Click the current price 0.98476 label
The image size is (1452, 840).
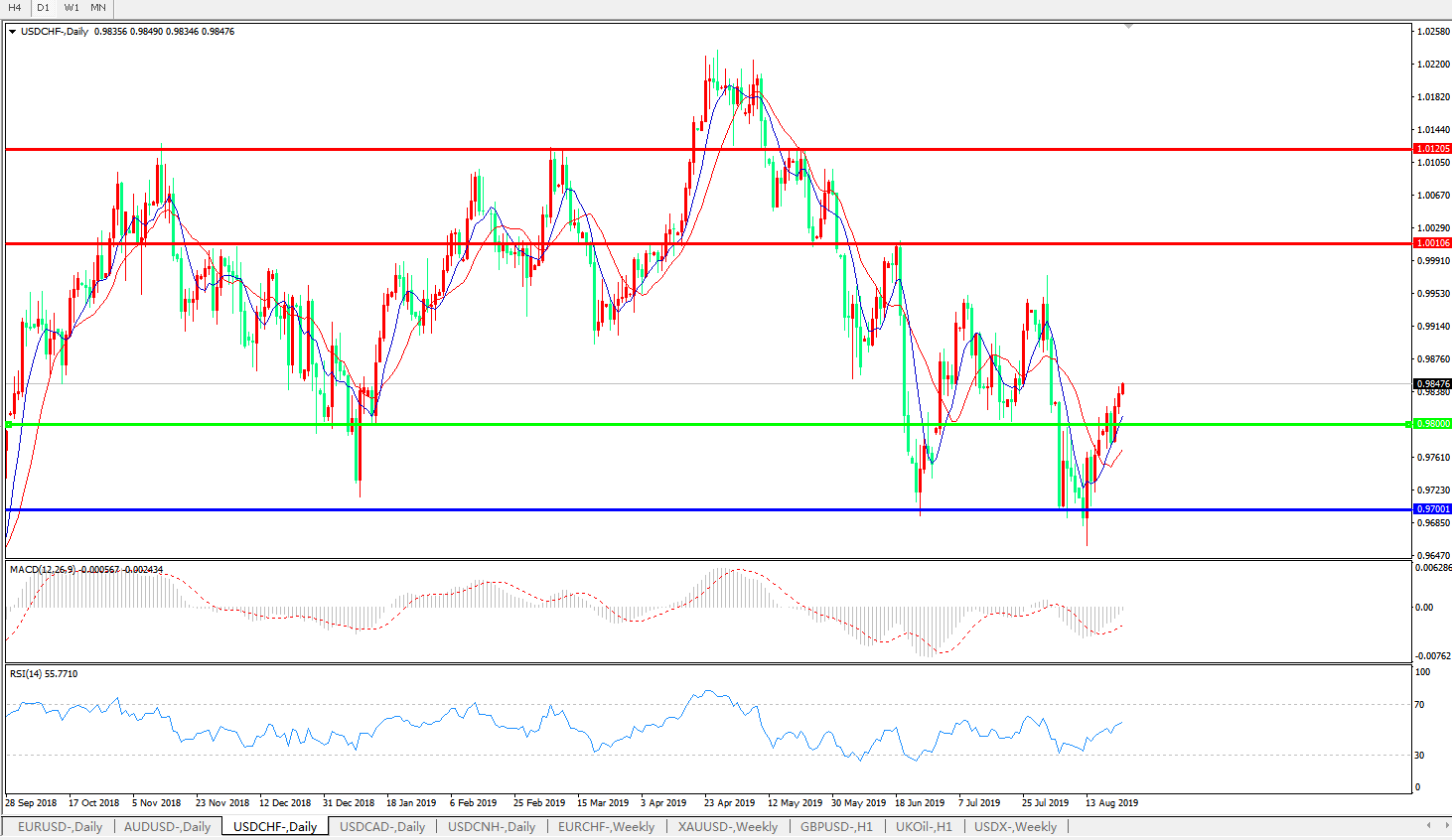(1433, 383)
